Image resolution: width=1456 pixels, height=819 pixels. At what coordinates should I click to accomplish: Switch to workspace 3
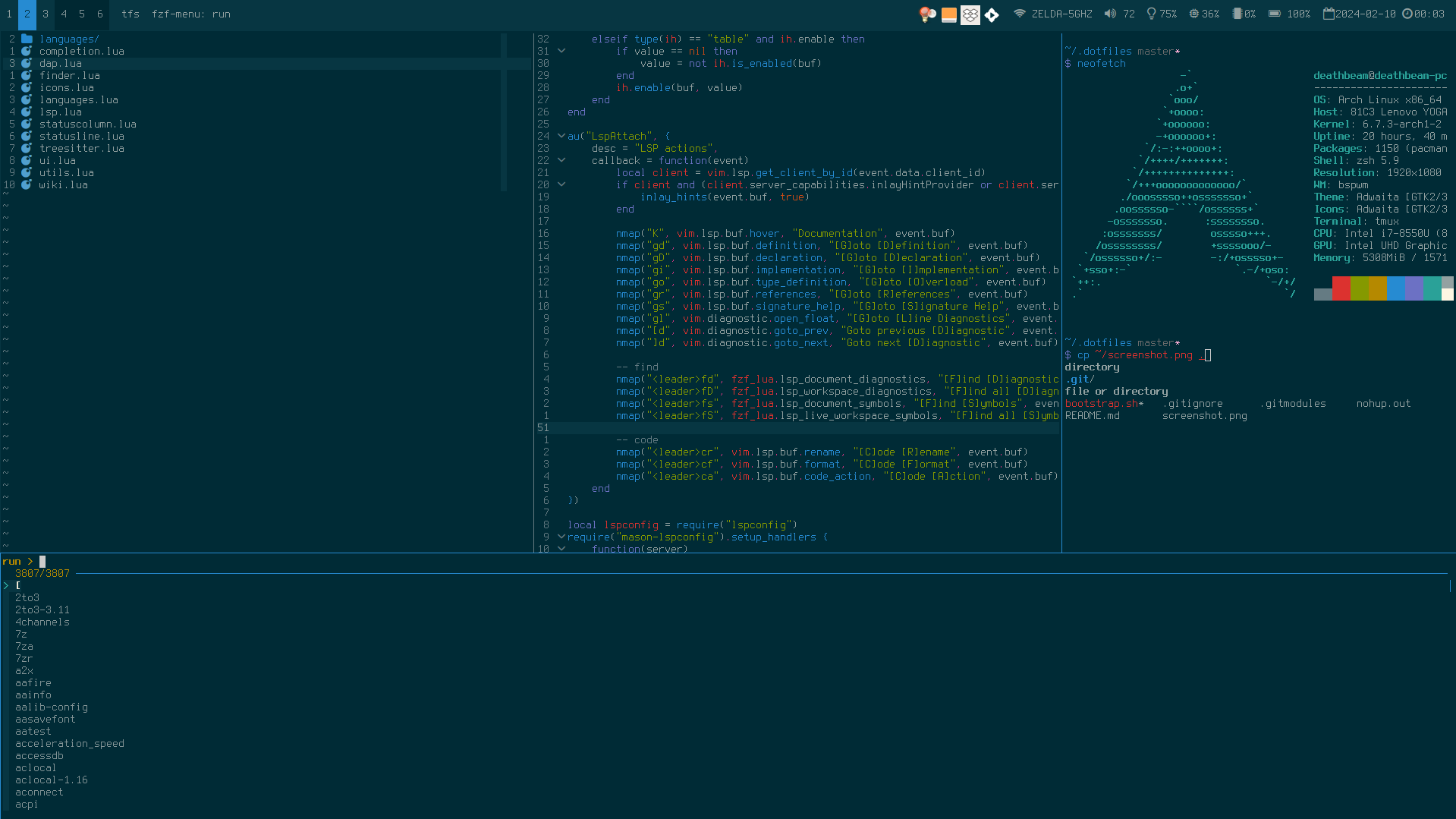pos(46,14)
